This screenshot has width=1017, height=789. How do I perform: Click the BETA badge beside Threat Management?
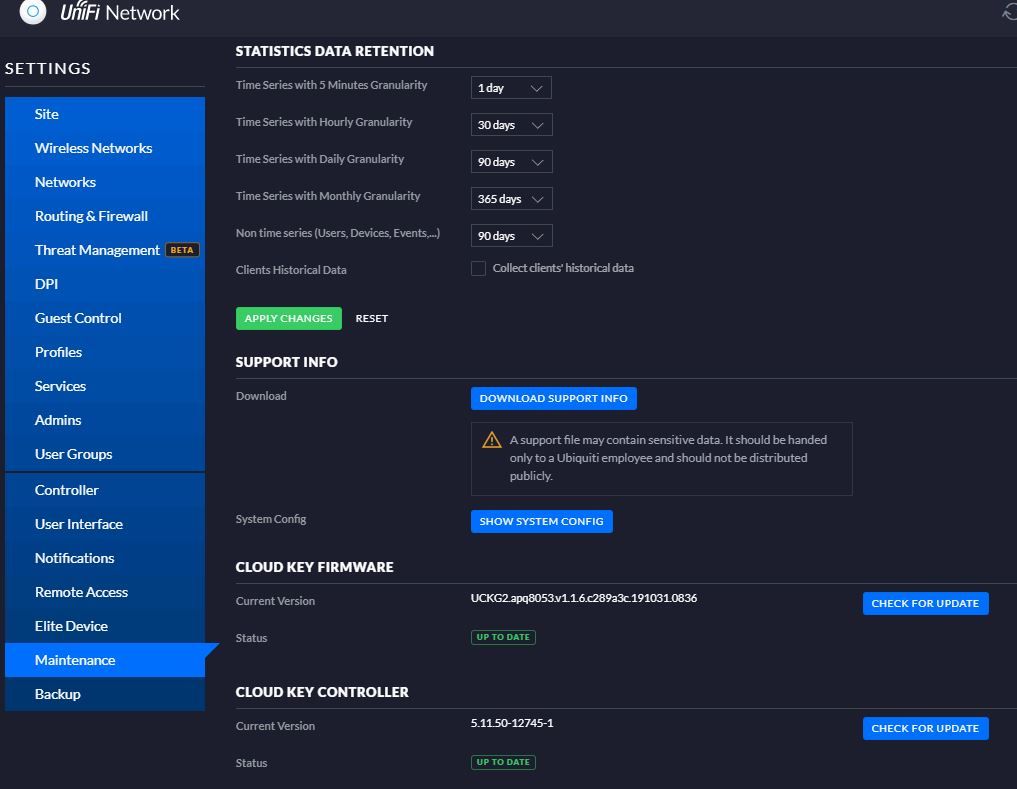pyautogui.click(x=182, y=250)
